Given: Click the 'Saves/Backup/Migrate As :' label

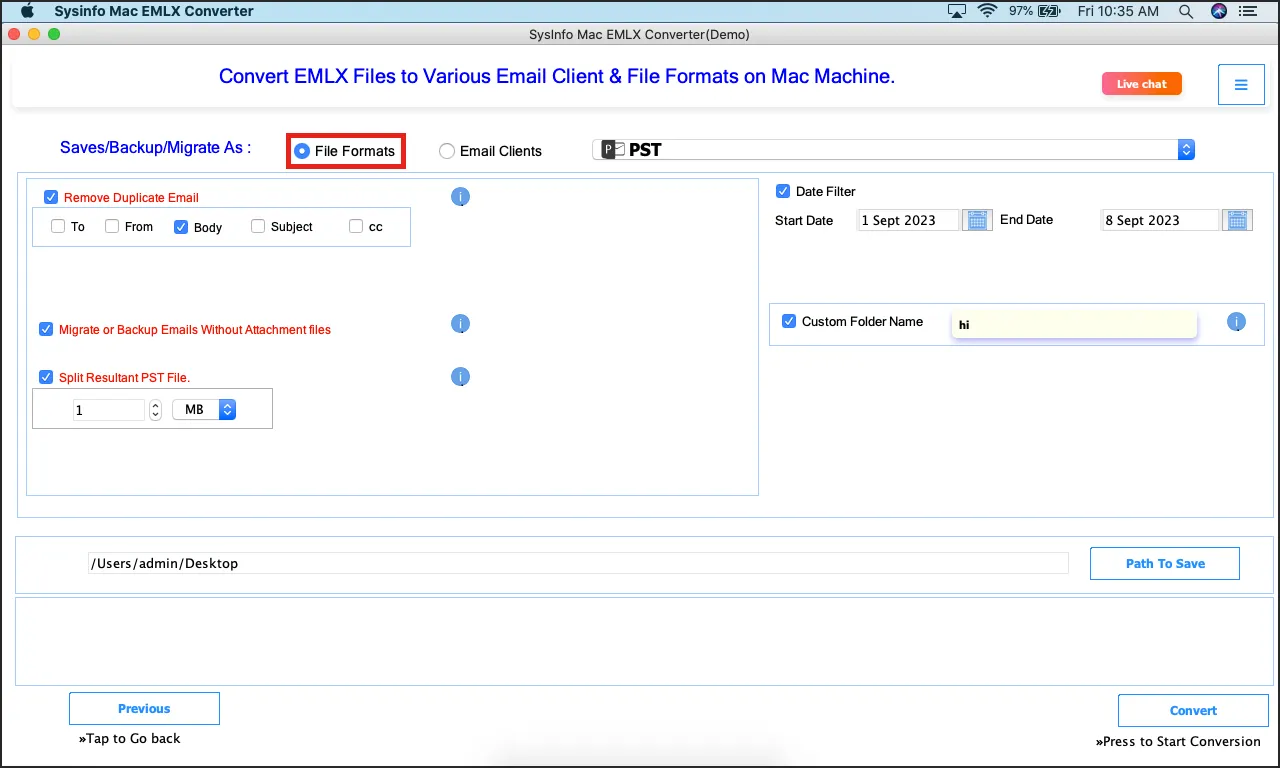Looking at the screenshot, I should [156, 147].
